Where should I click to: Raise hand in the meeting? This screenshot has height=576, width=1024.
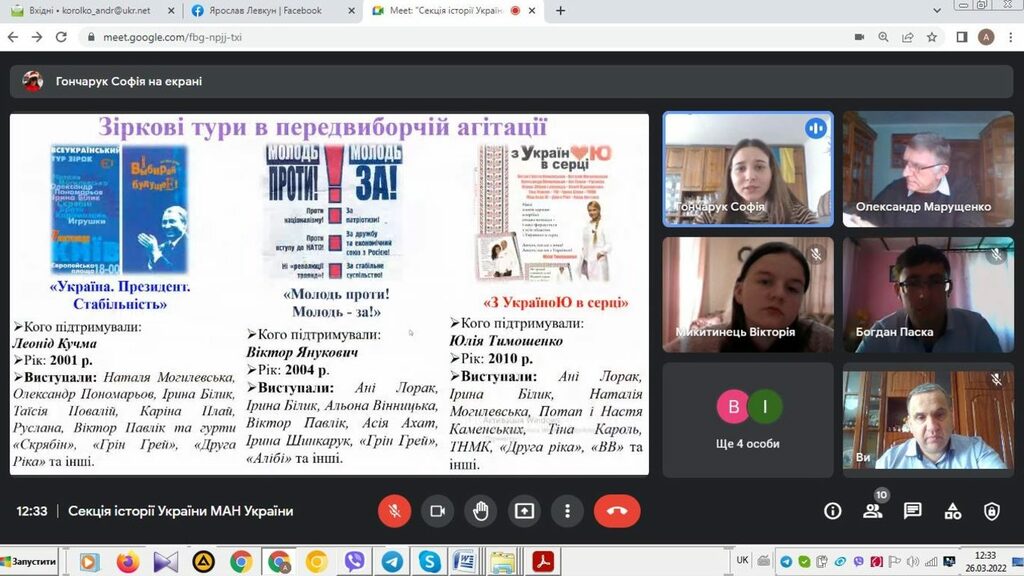point(480,511)
